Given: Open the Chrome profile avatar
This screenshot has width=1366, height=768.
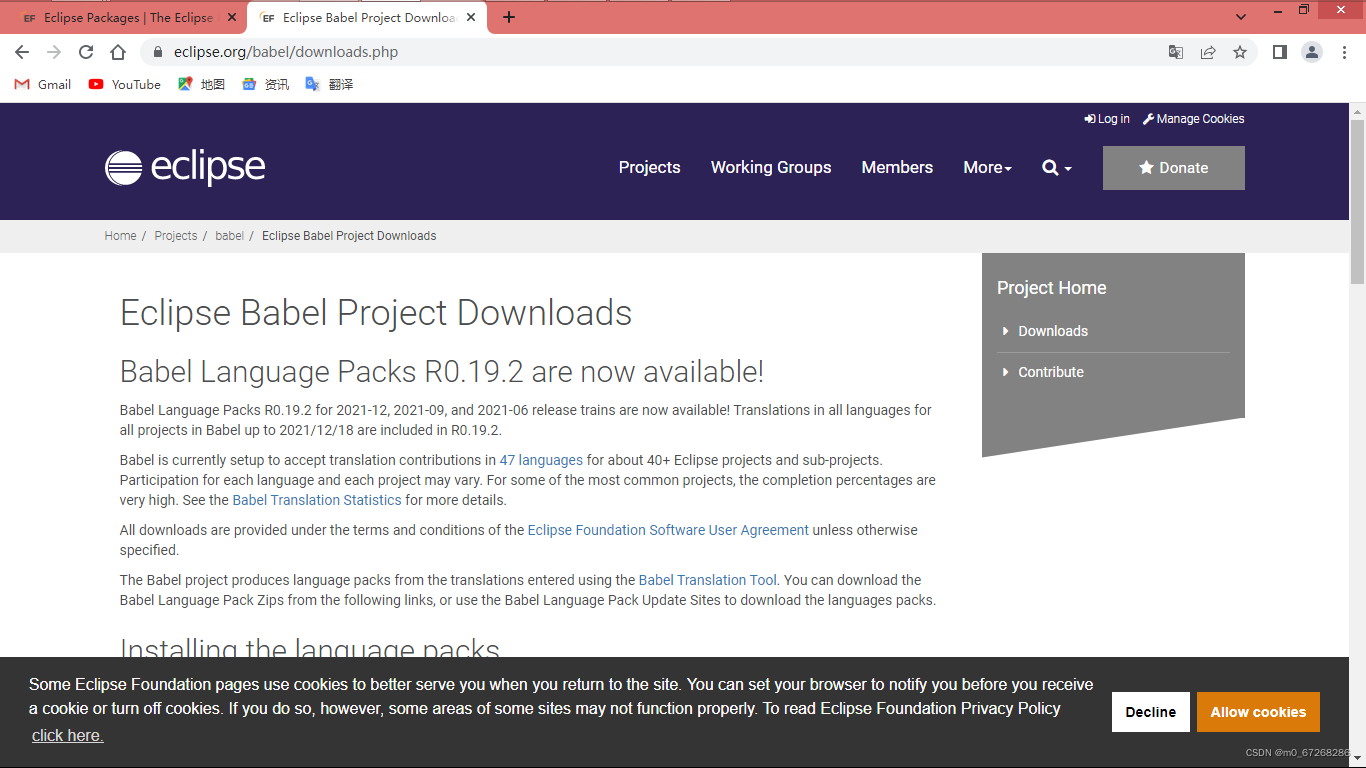Looking at the screenshot, I should [1312, 52].
